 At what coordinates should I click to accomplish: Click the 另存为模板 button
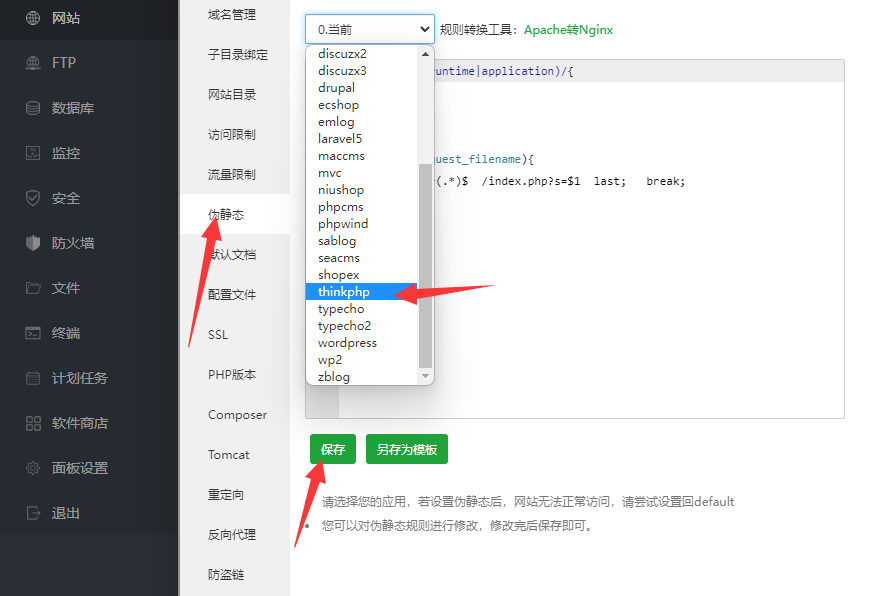(x=406, y=450)
